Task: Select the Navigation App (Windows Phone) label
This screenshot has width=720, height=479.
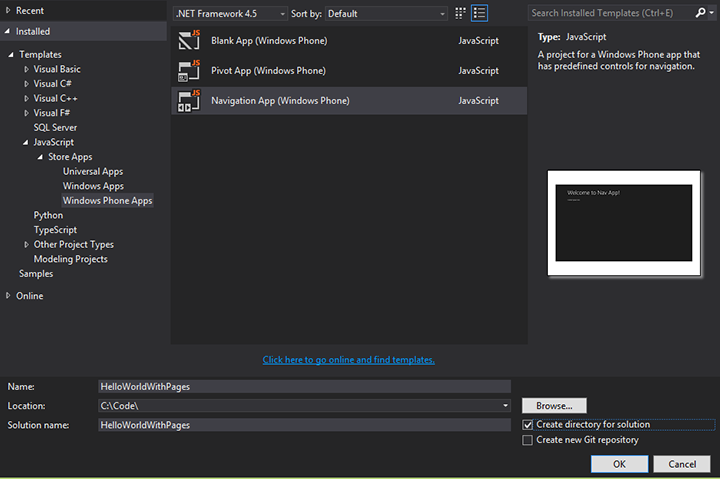Action: pyautogui.click(x=280, y=101)
